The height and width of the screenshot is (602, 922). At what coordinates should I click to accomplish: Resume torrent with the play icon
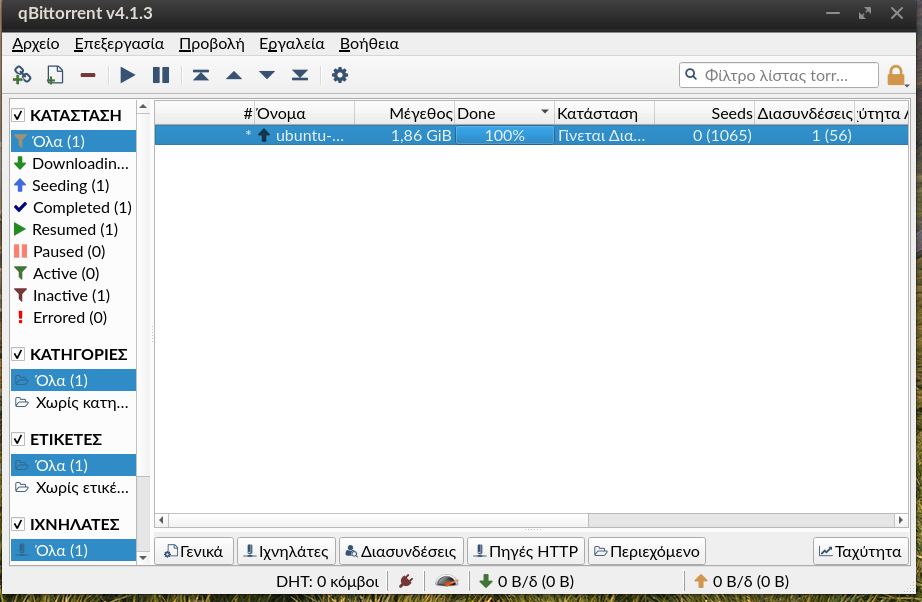[128, 75]
